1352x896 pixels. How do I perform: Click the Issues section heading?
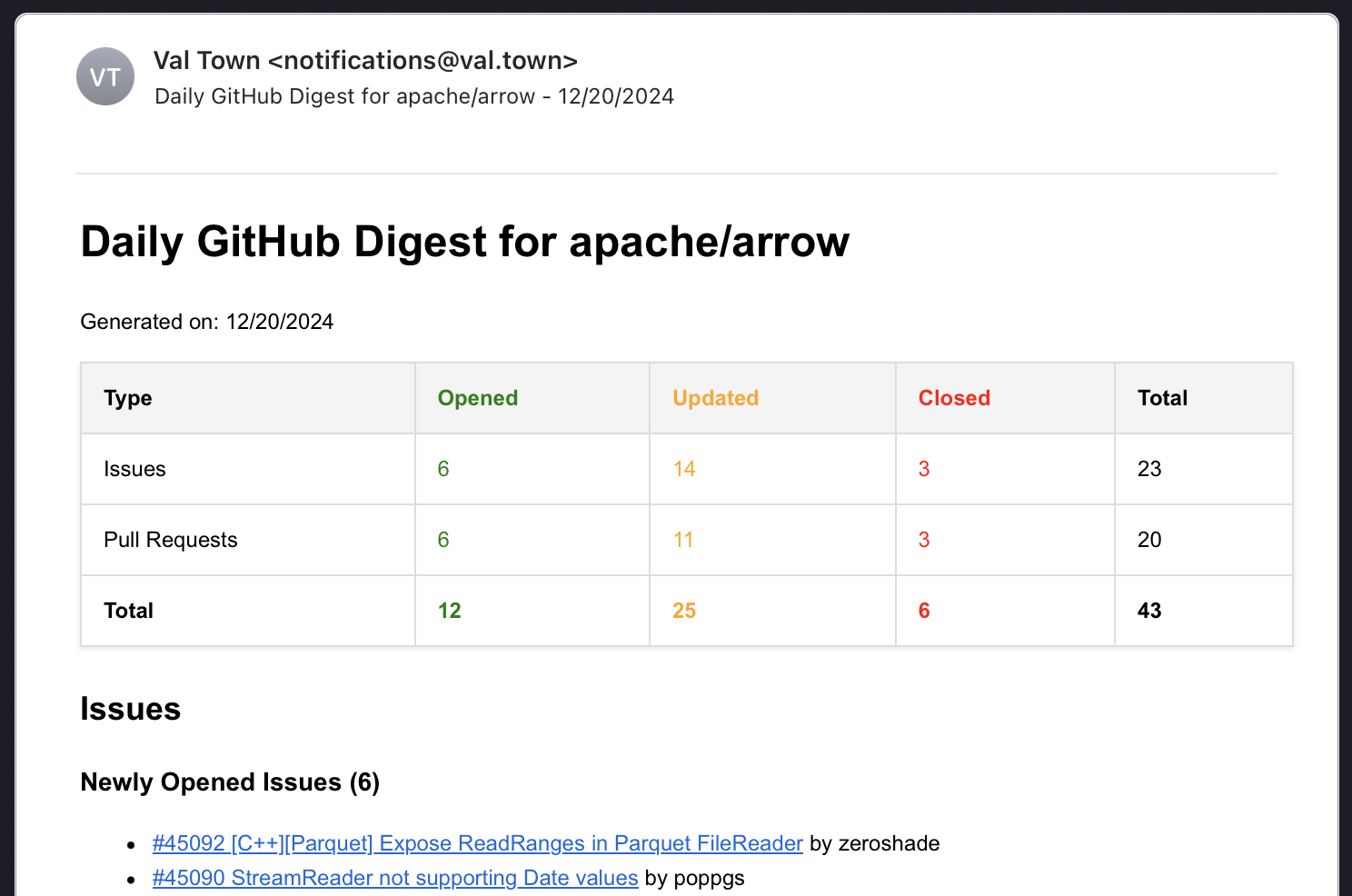[131, 709]
